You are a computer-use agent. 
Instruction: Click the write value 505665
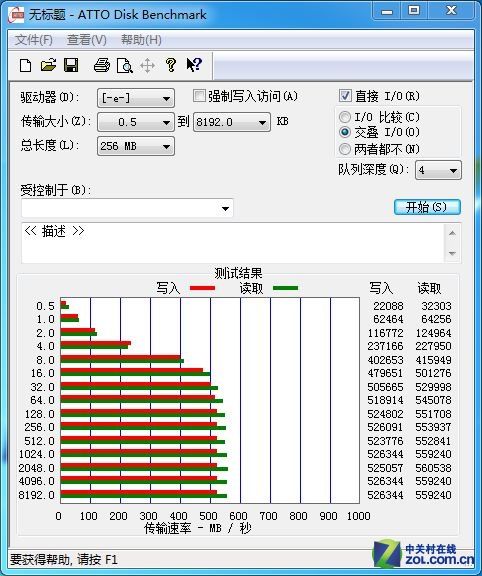tap(385, 386)
